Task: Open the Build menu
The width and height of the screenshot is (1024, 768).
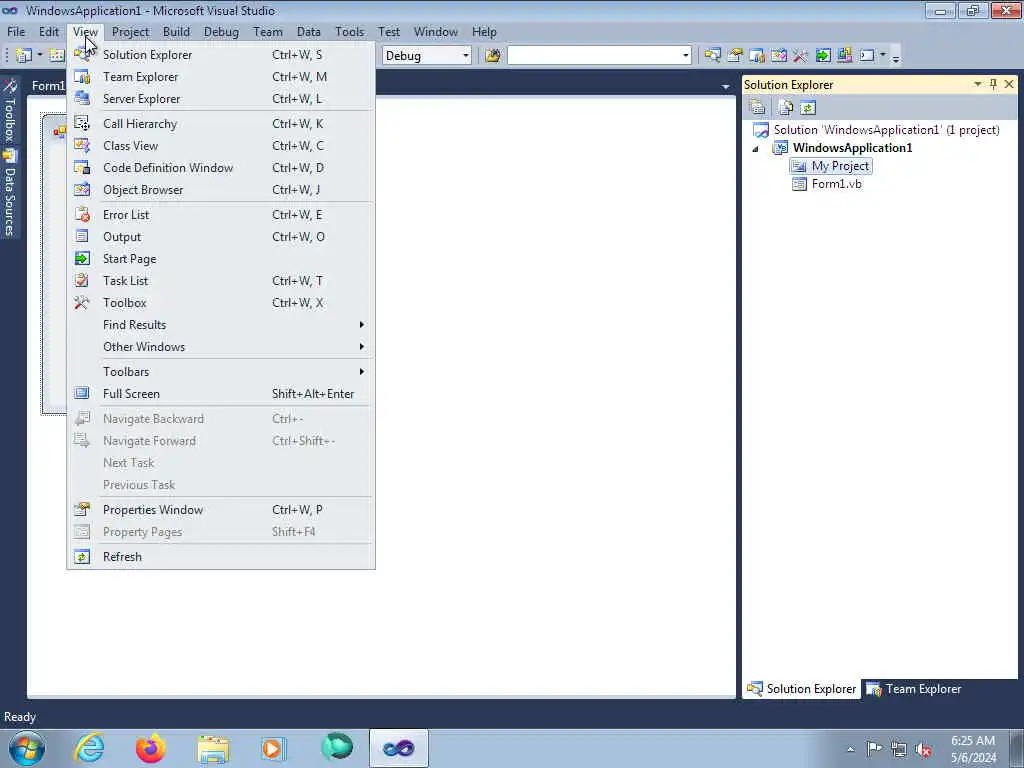Action: pos(176,32)
